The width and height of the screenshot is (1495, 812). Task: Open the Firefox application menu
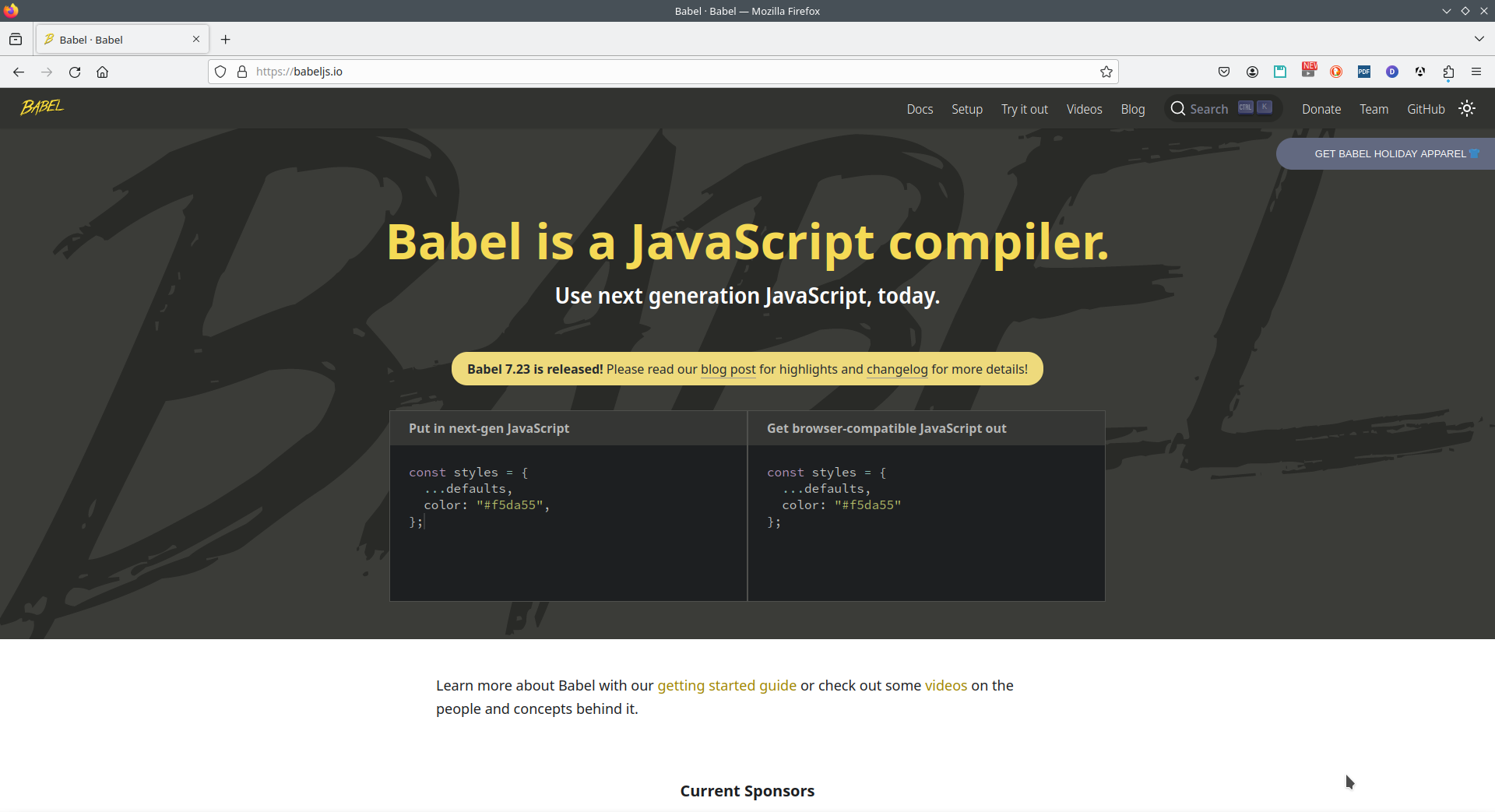click(x=1476, y=72)
